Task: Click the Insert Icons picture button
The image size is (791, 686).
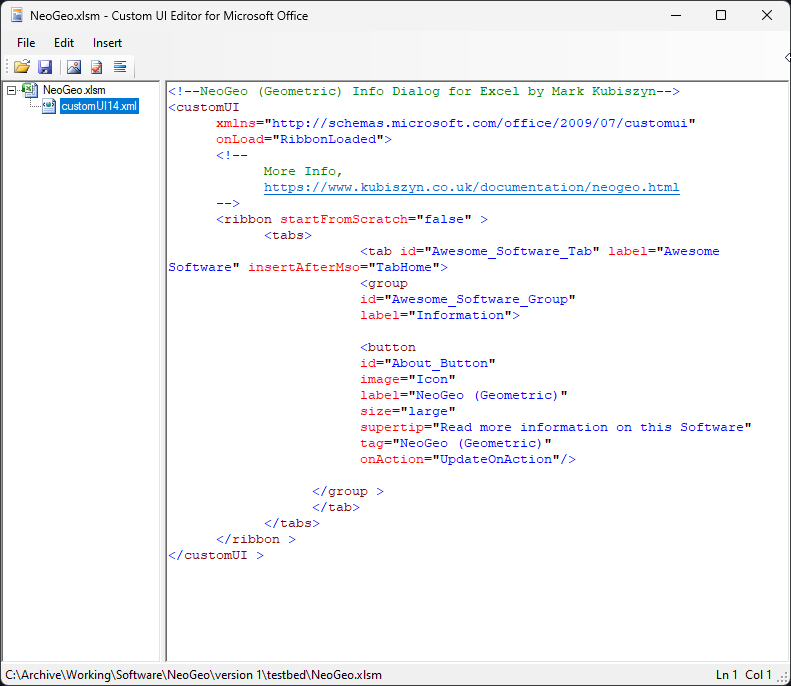Action: (73, 67)
